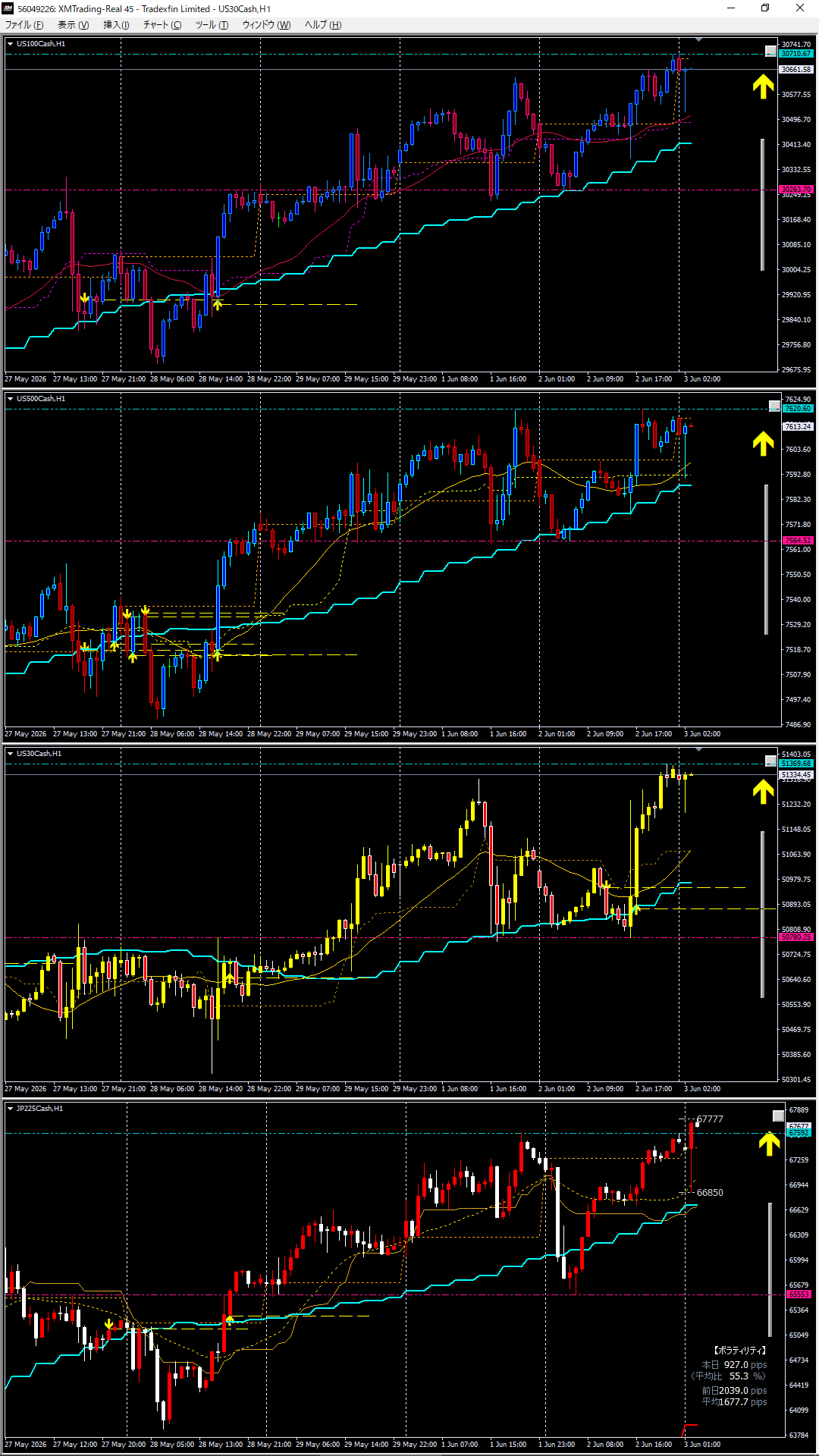Click the 30710.67 cyan price label
The height and width of the screenshot is (1456, 819).
[x=796, y=54]
